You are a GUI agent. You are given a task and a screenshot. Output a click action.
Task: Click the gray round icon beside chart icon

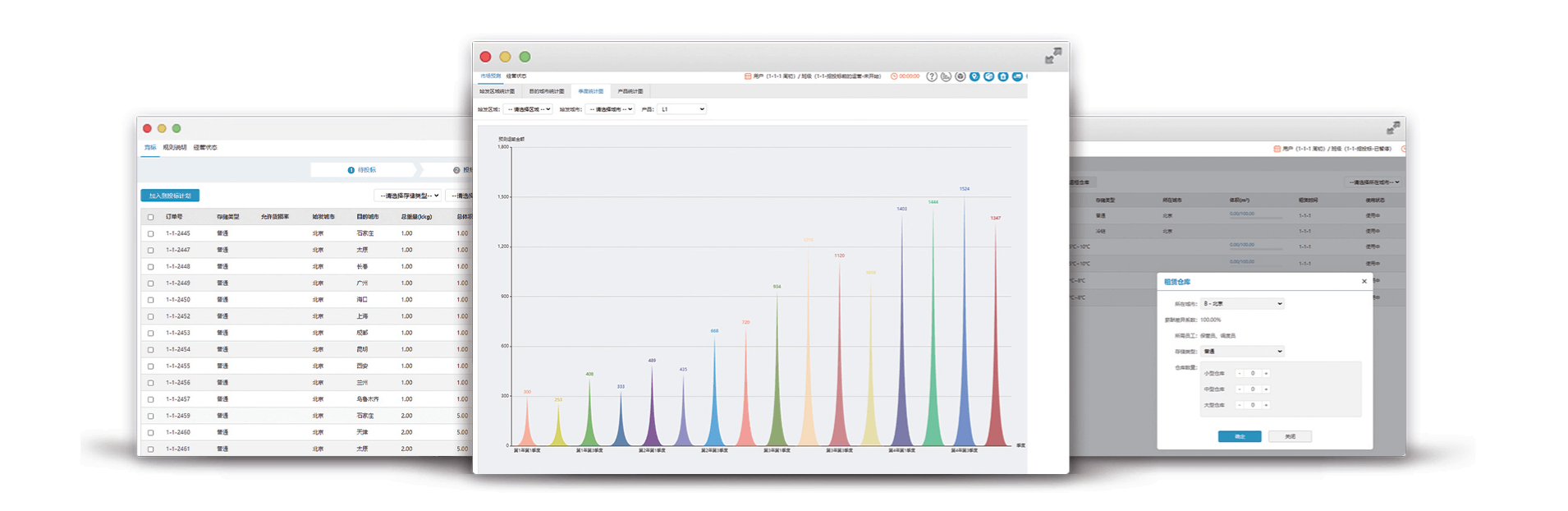coord(960,76)
